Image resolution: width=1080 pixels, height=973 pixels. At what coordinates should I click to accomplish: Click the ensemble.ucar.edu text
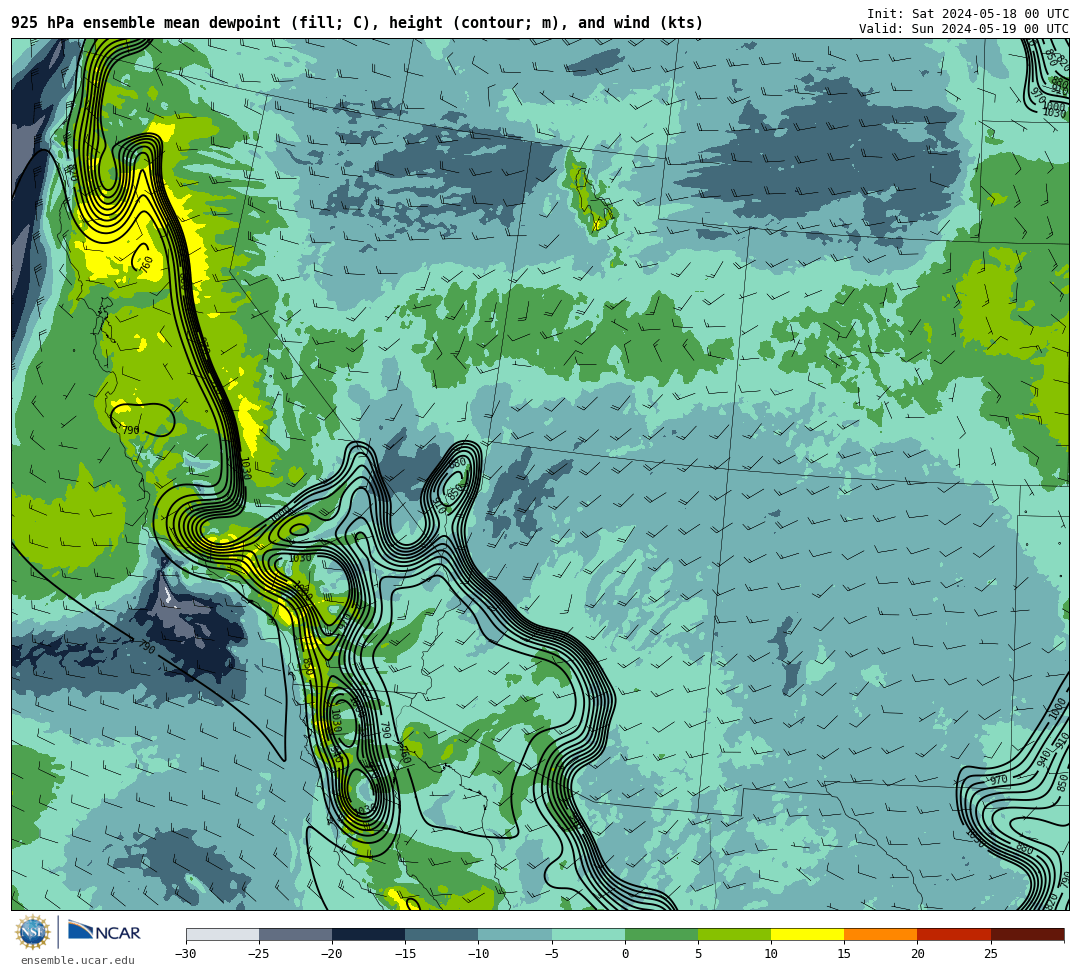[x=78, y=960]
